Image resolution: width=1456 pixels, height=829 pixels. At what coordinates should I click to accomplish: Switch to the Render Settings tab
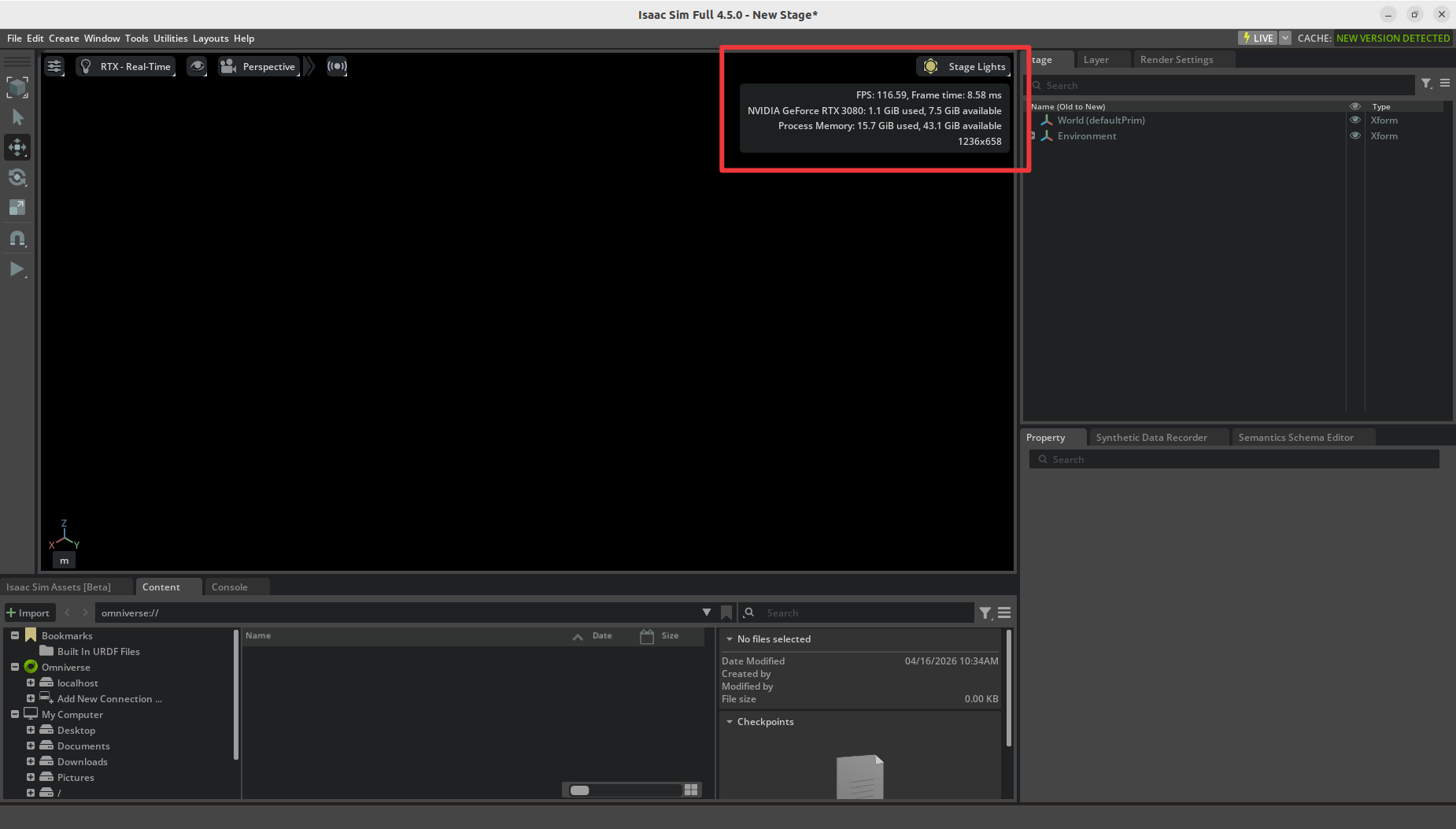tap(1176, 60)
